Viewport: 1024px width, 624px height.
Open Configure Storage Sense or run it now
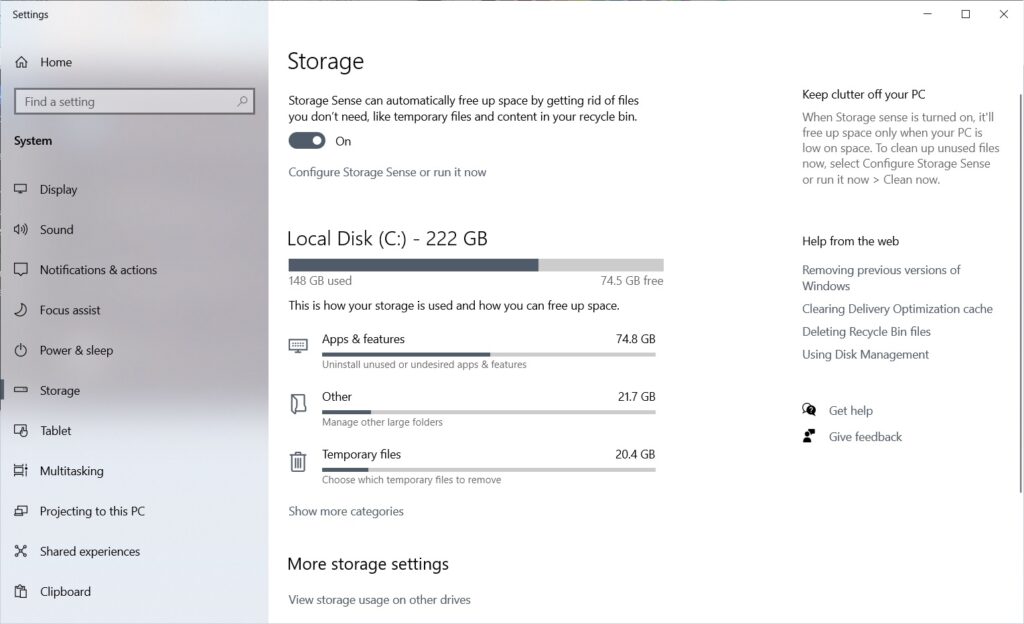point(387,172)
